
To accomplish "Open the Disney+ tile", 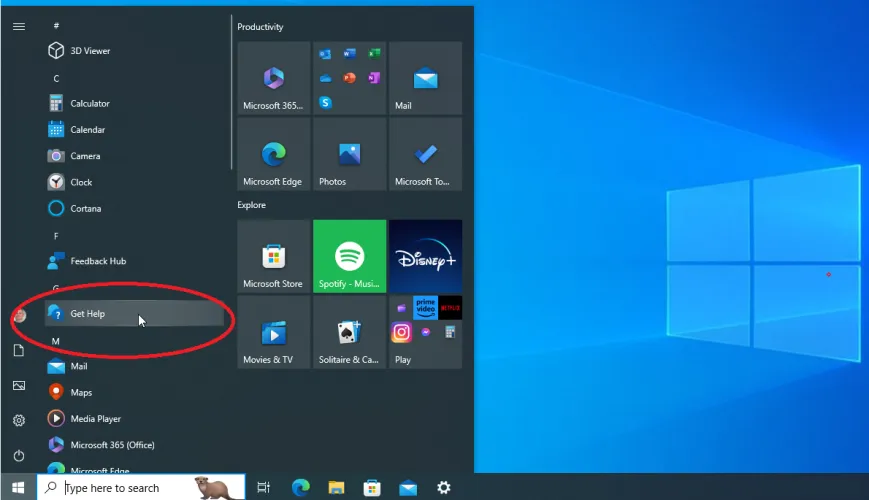I will [x=425, y=256].
